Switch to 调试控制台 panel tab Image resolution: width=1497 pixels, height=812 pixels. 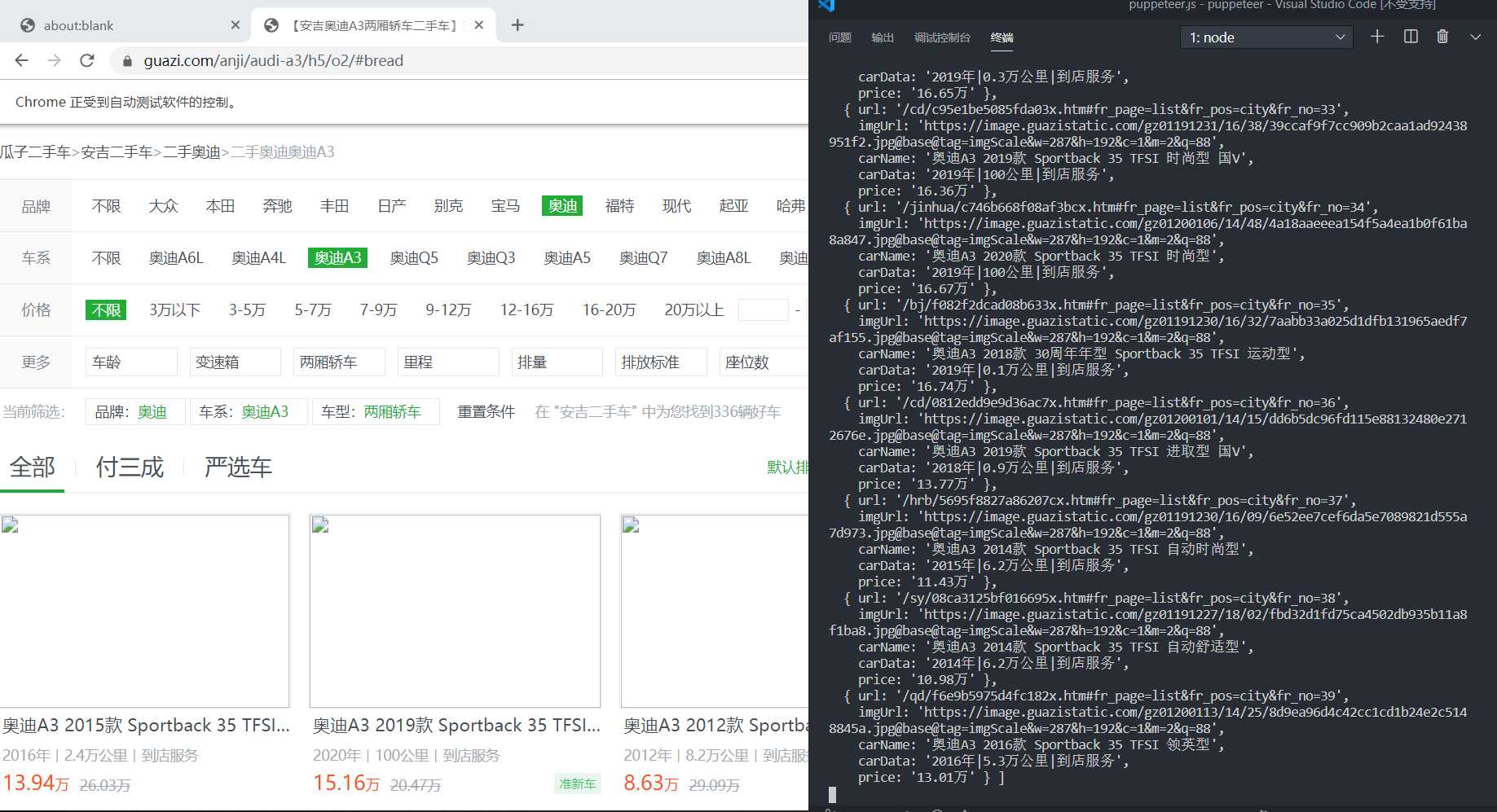point(942,37)
